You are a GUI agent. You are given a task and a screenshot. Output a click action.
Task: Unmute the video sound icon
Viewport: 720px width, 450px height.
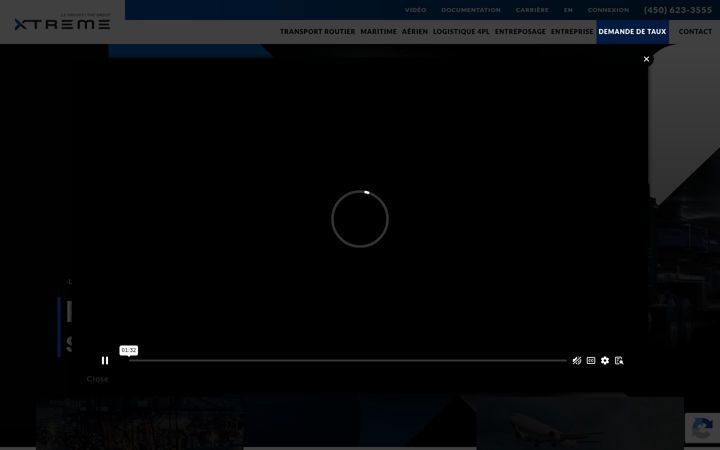click(x=577, y=360)
